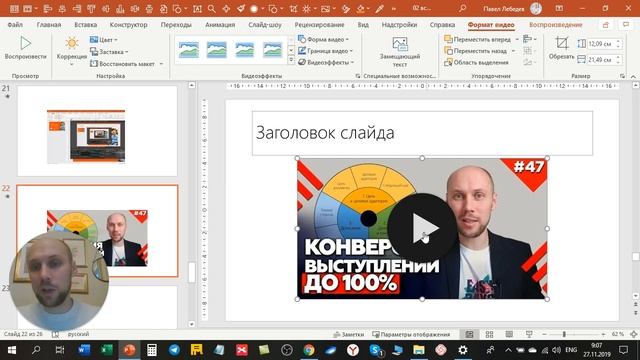Switch to slide sorter view
Screen dimensions: 640x360
coord(489,334)
